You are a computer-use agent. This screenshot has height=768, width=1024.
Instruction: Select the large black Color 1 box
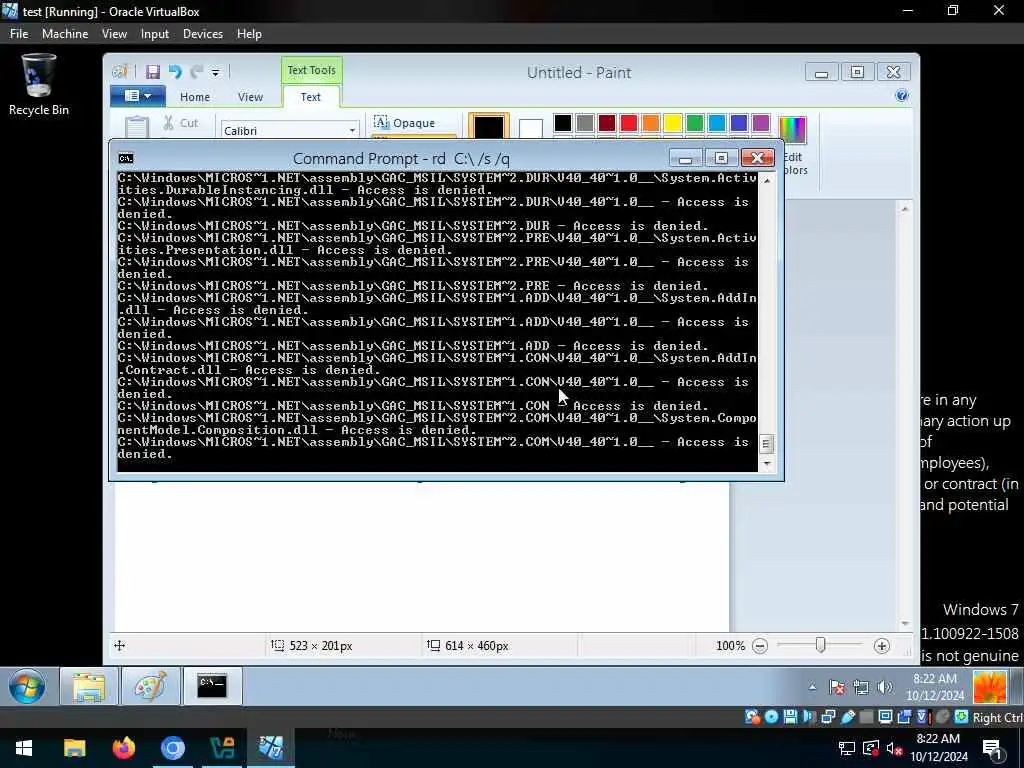[488, 127]
